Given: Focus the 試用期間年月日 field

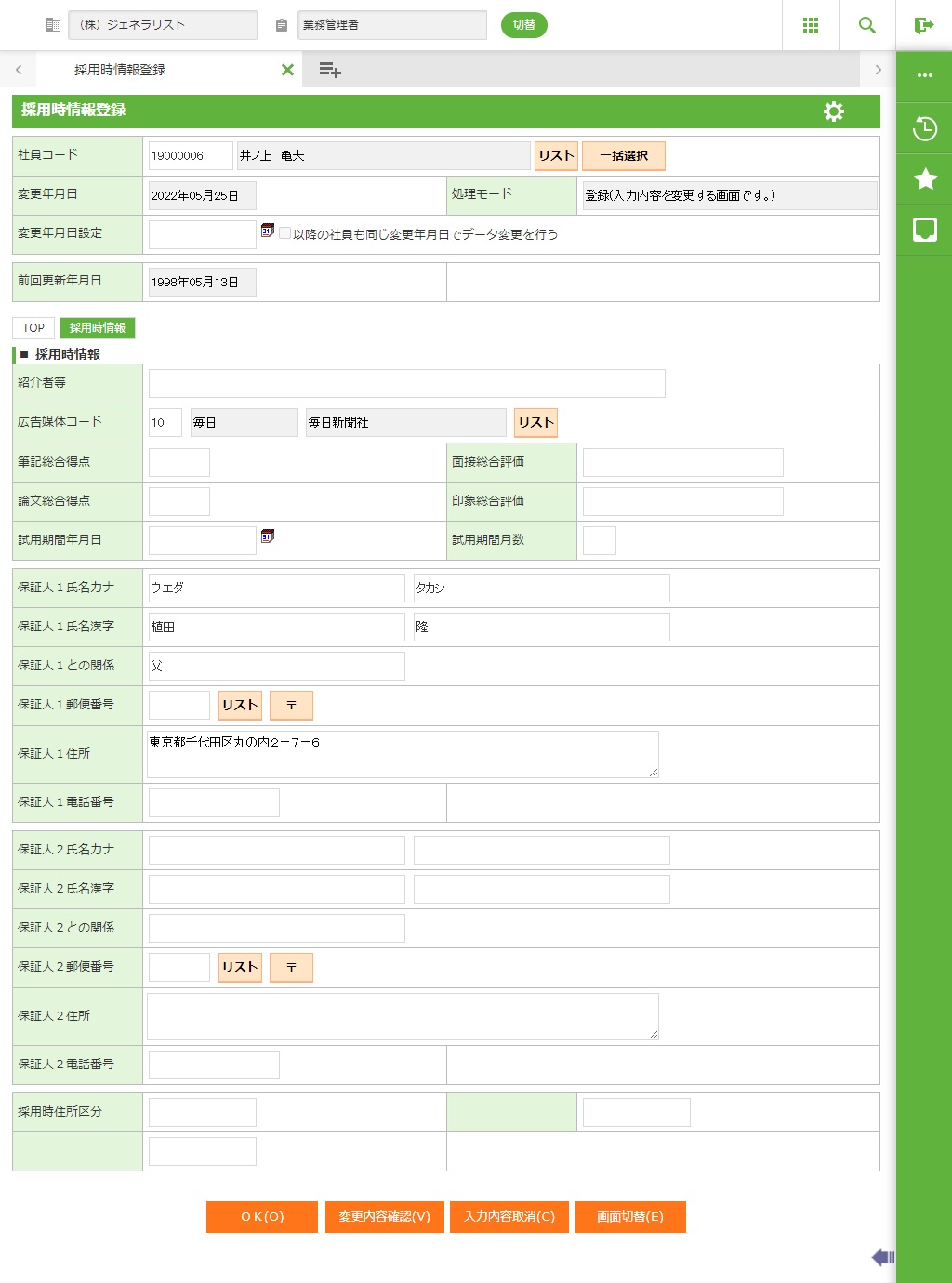Looking at the screenshot, I should pos(203,541).
